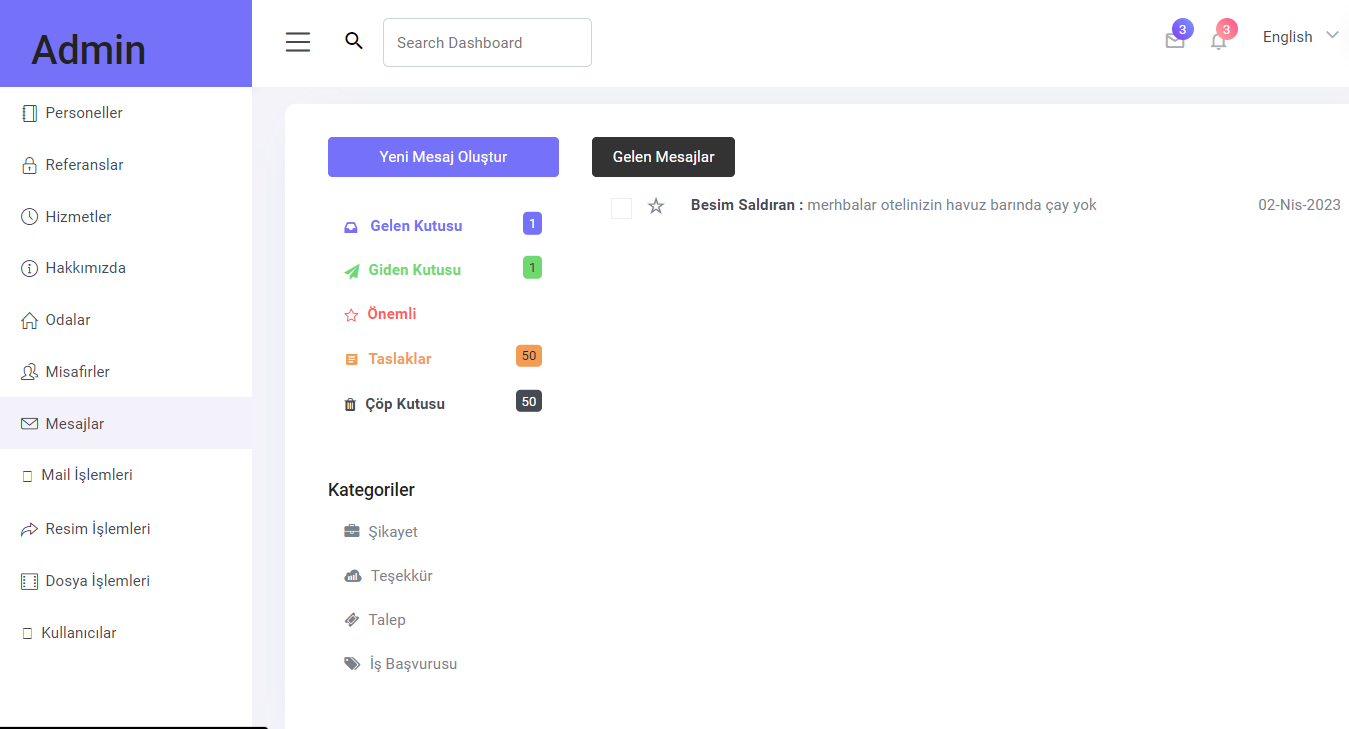Viewport: 1349px width, 729px height.
Task: Tick the checkbox beside Besim Saldıran's message
Action: click(621, 207)
